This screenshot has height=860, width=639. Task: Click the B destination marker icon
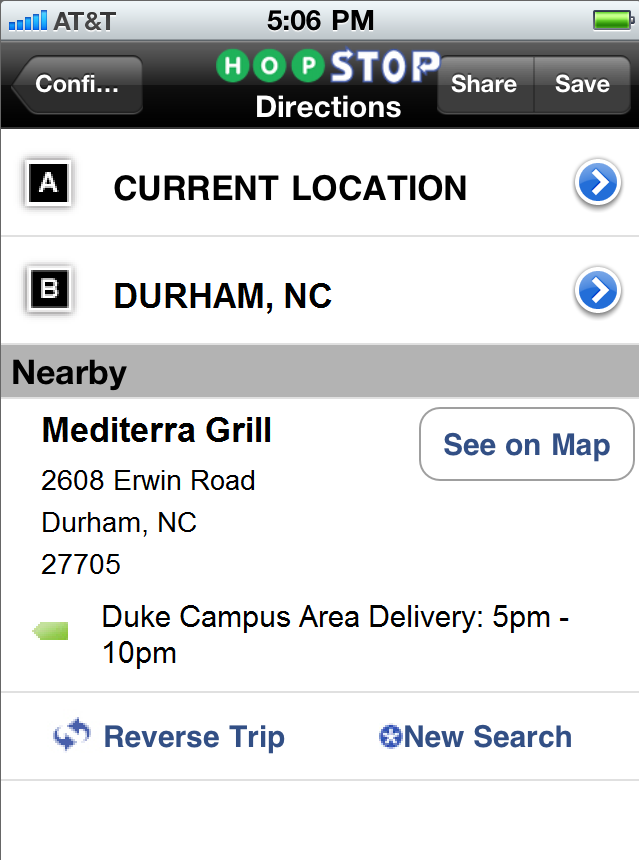pyautogui.click(x=48, y=292)
